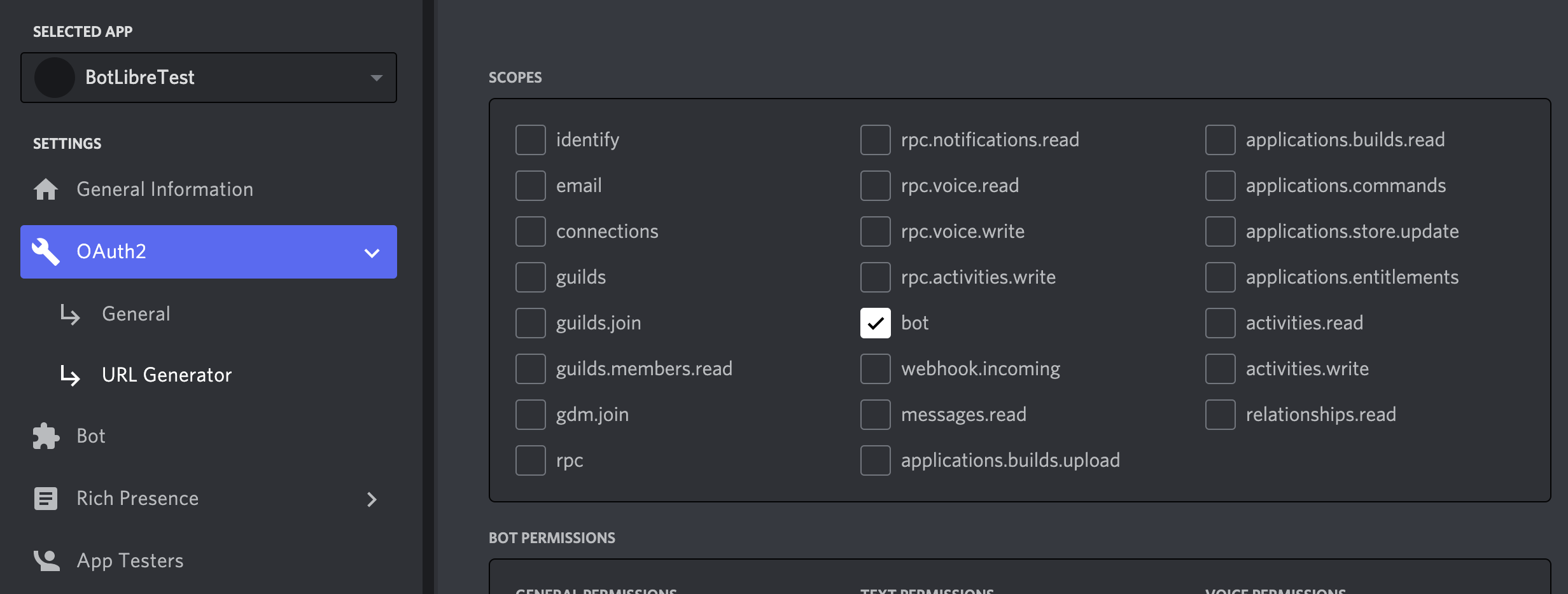The width and height of the screenshot is (1568, 594).
Task: Click the home icon beside General Information
Action: point(46,189)
